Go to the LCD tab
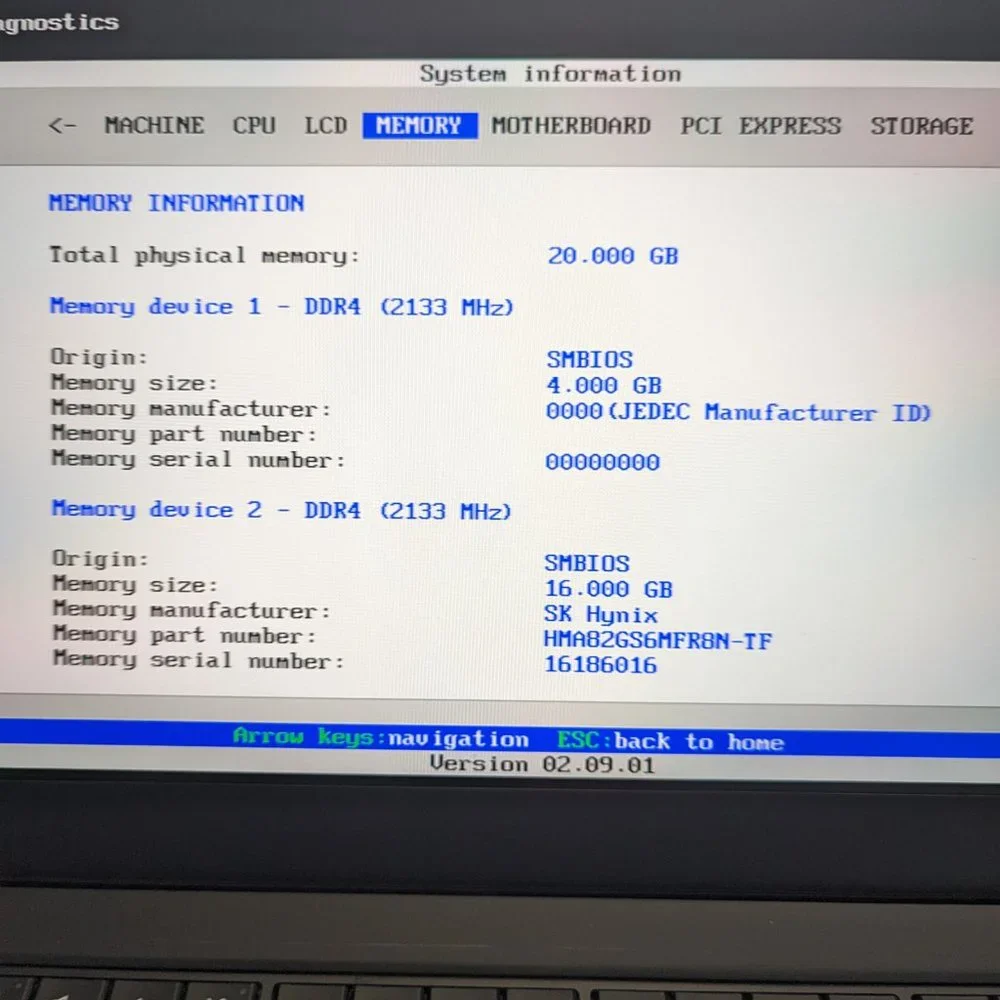1000x1000 pixels. [x=326, y=125]
